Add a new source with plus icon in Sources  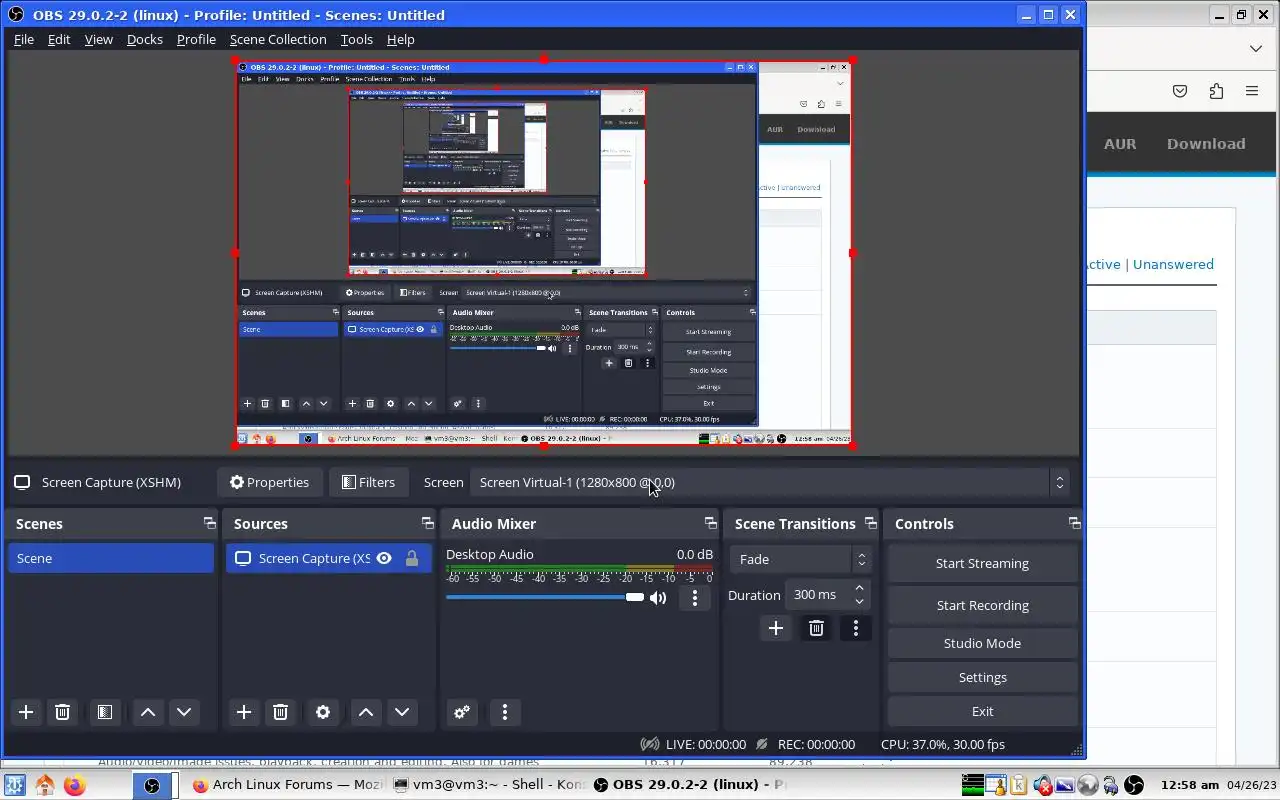pyautogui.click(x=244, y=712)
